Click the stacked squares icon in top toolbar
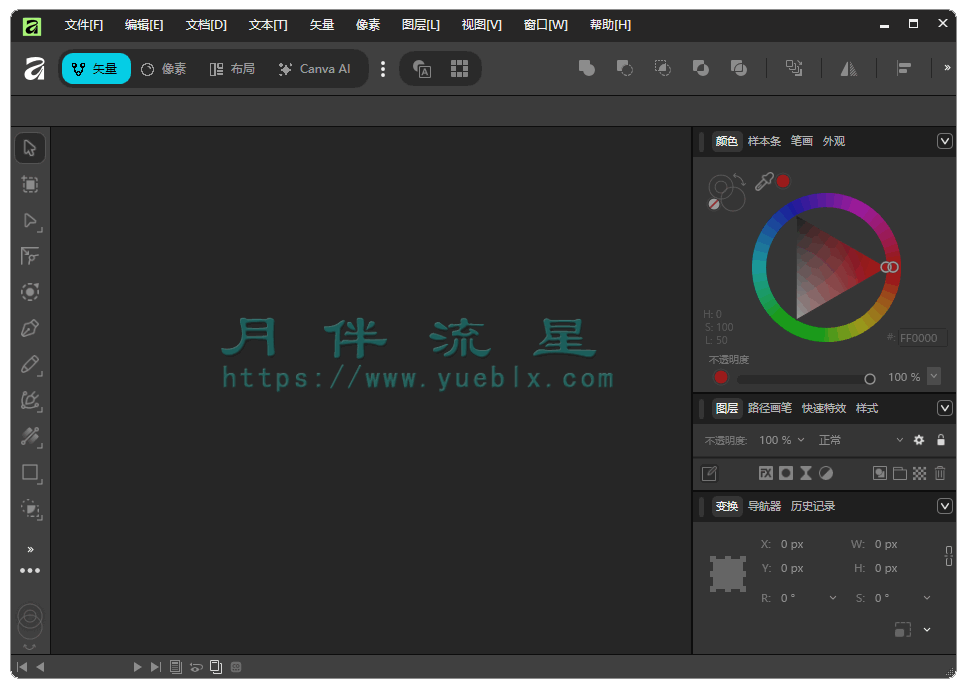 794,68
